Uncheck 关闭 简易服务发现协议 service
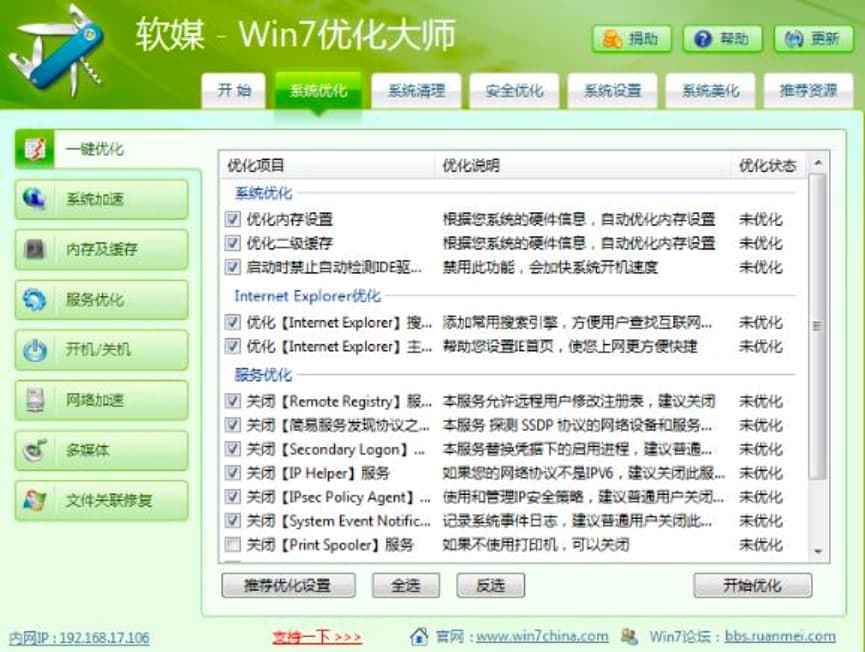The width and height of the screenshot is (865, 652). (232, 425)
